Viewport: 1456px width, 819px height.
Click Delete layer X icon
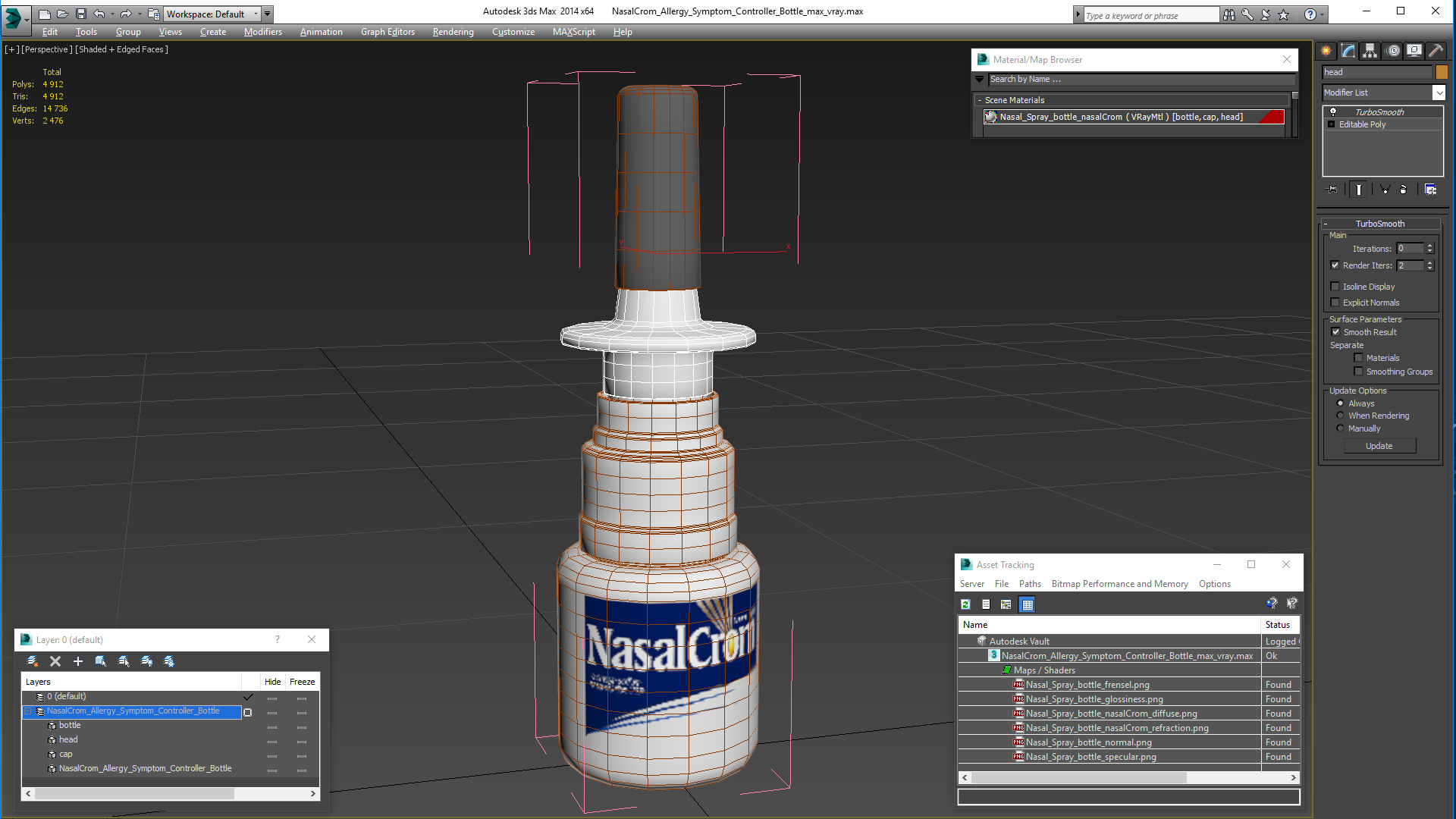point(55,661)
